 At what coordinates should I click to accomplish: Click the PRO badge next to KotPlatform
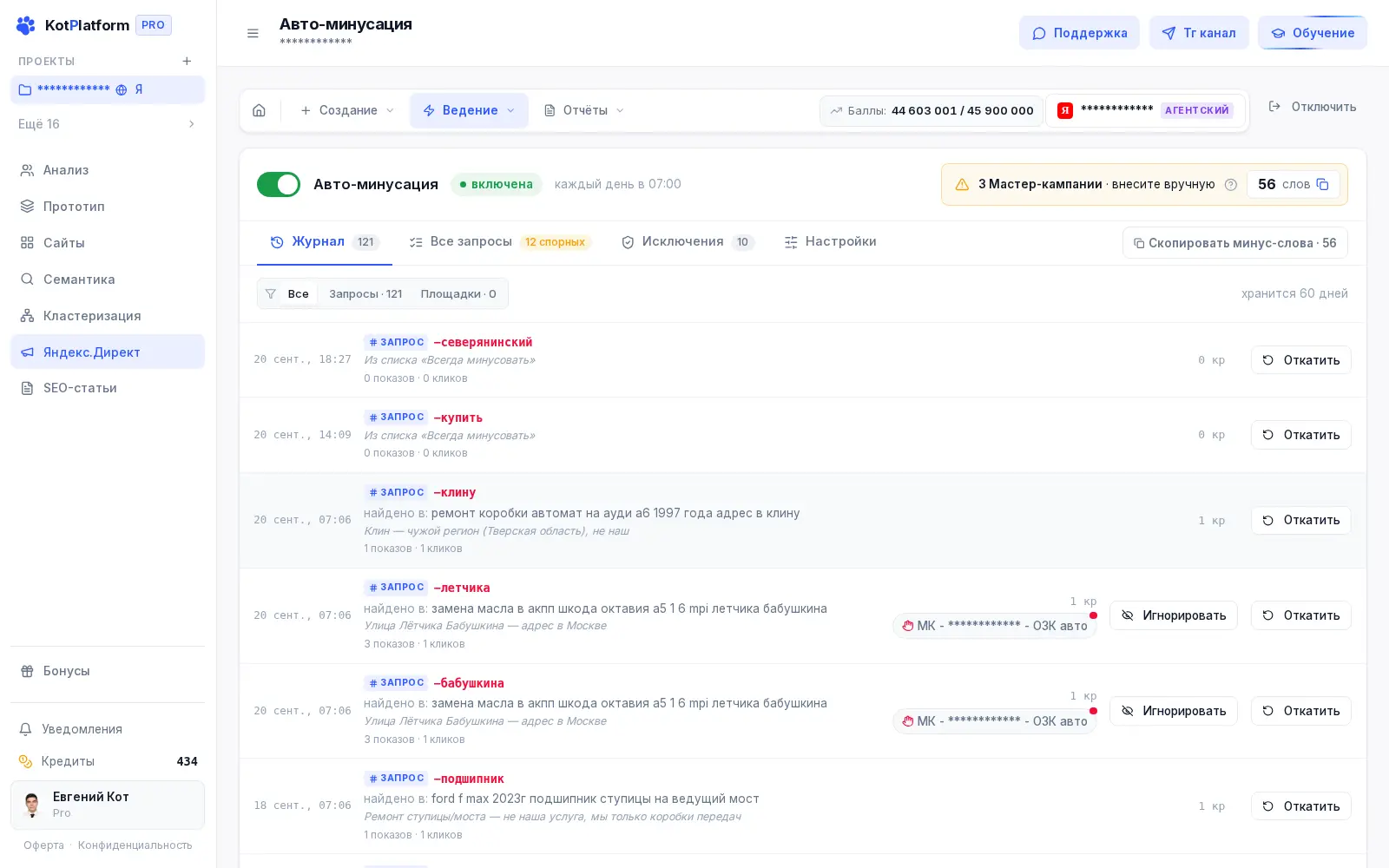point(153,25)
